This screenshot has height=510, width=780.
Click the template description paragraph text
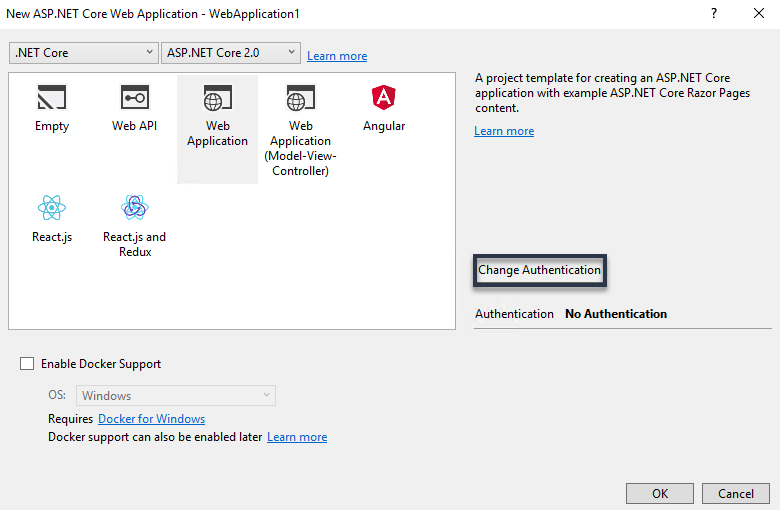[x=612, y=93]
